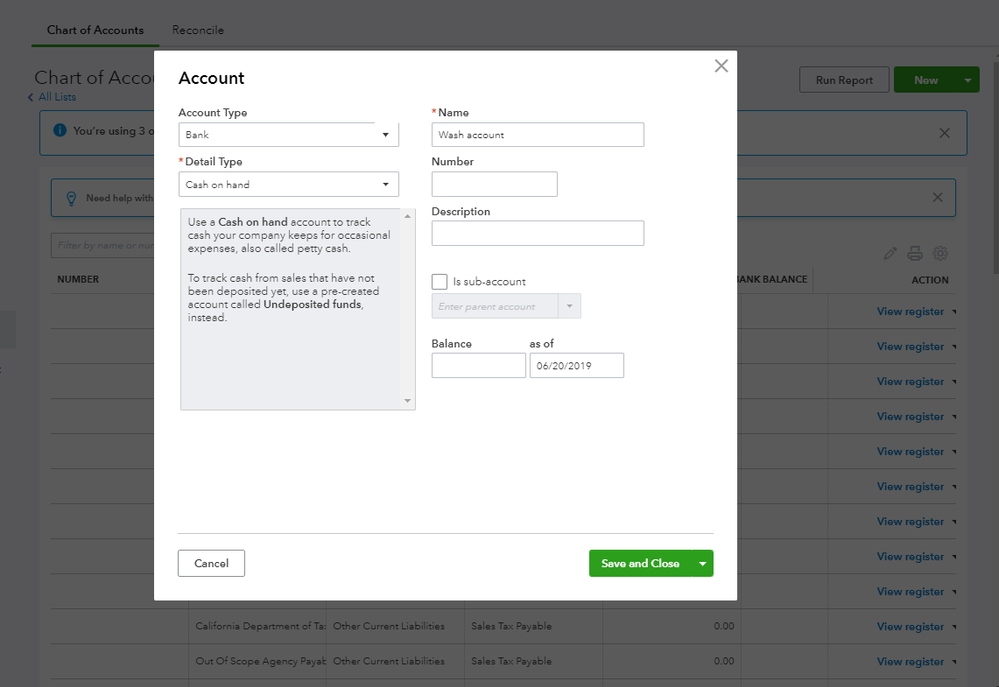Click the ACTION column header
The image size is (999, 687).
click(930, 280)
